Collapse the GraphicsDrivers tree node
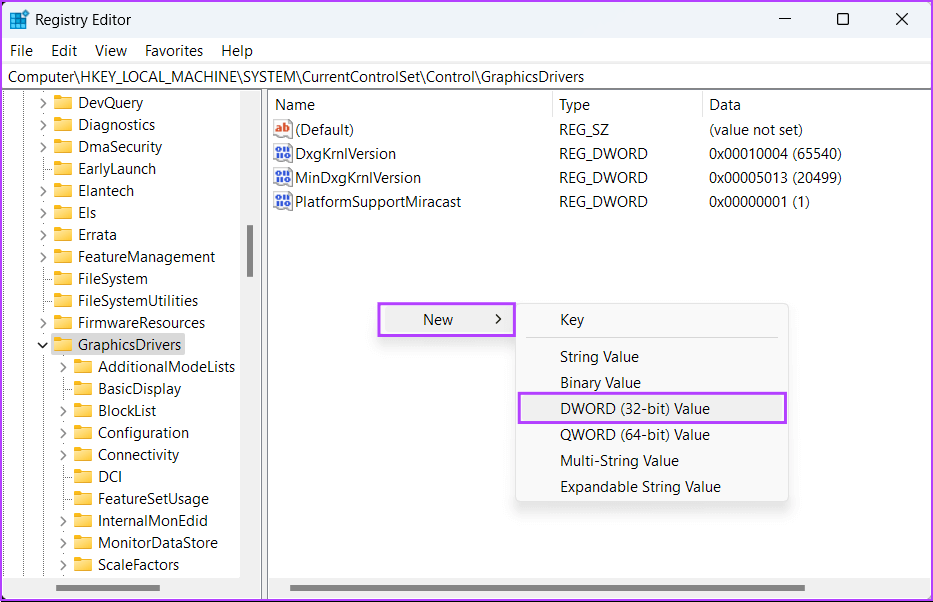Image resolution: width=933 pixels, height=602 pixels. (x=43, y=345)
